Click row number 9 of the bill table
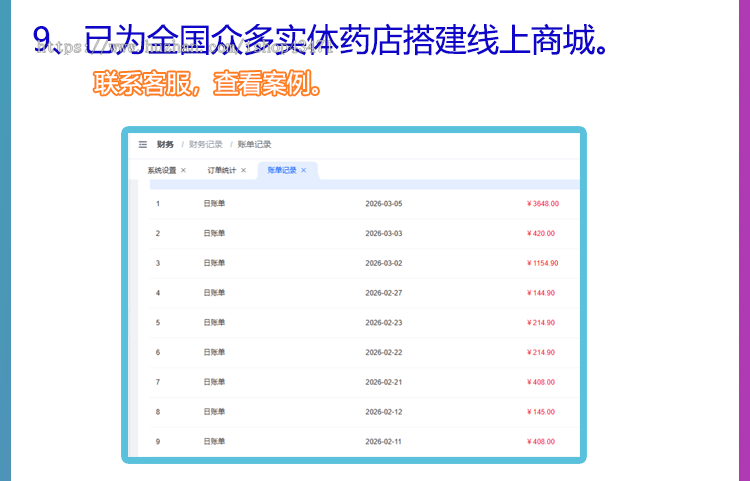Image resolution: width=750 pixels, height=481 pixels. click(x=158, y=441)
